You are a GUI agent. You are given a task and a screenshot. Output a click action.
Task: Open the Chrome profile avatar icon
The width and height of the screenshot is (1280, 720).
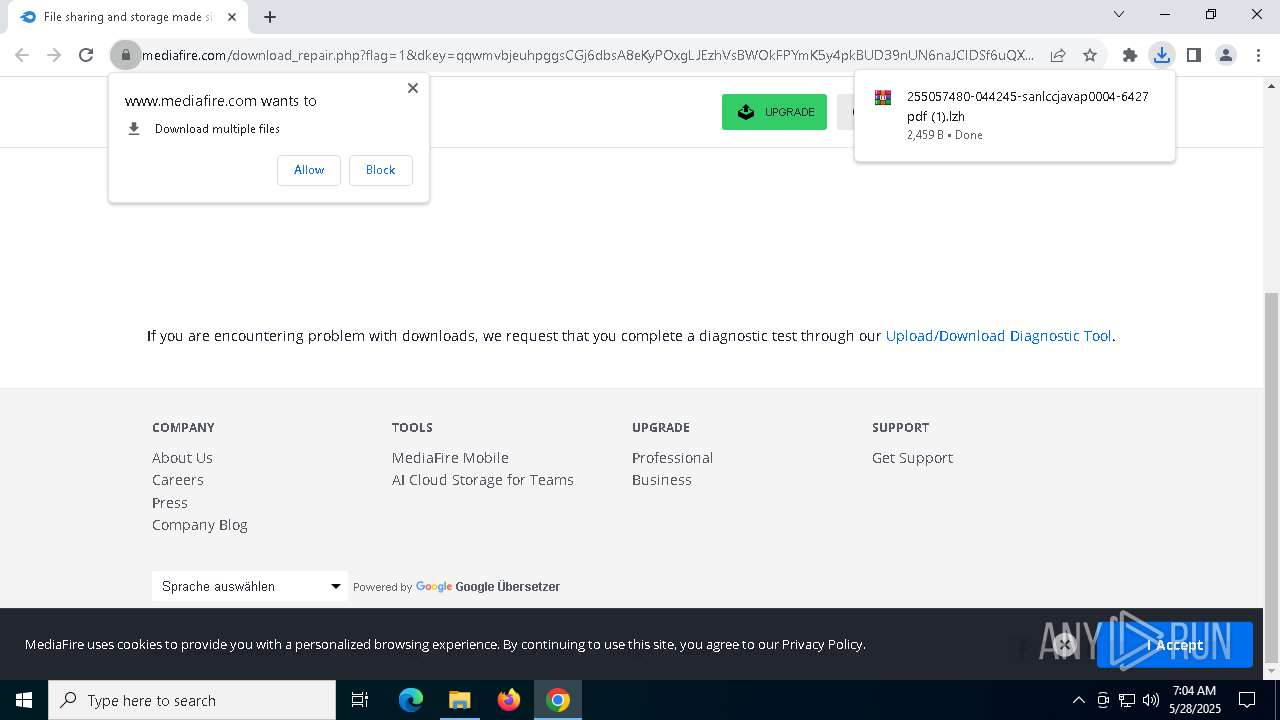(1226, 55)
